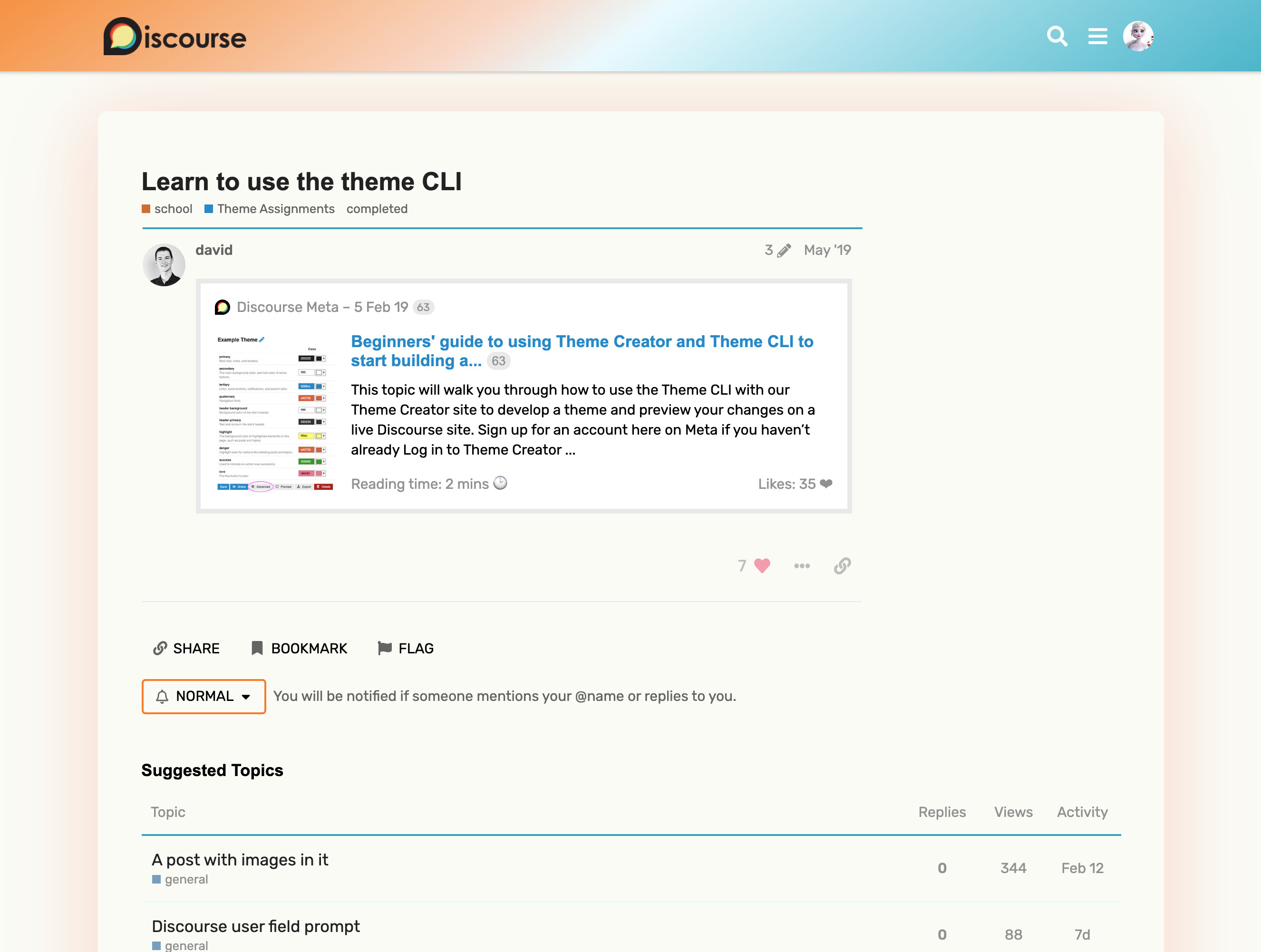Click the user avatar in header
This screenshot has width=1261, height=952.
(x=1137, y=37)
